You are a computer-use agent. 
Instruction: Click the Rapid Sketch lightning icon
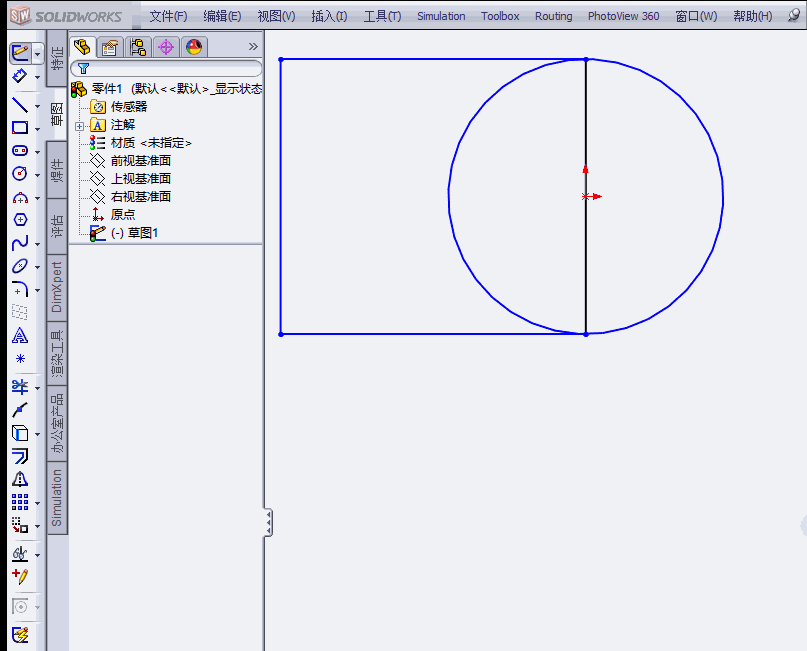(20, 635)
